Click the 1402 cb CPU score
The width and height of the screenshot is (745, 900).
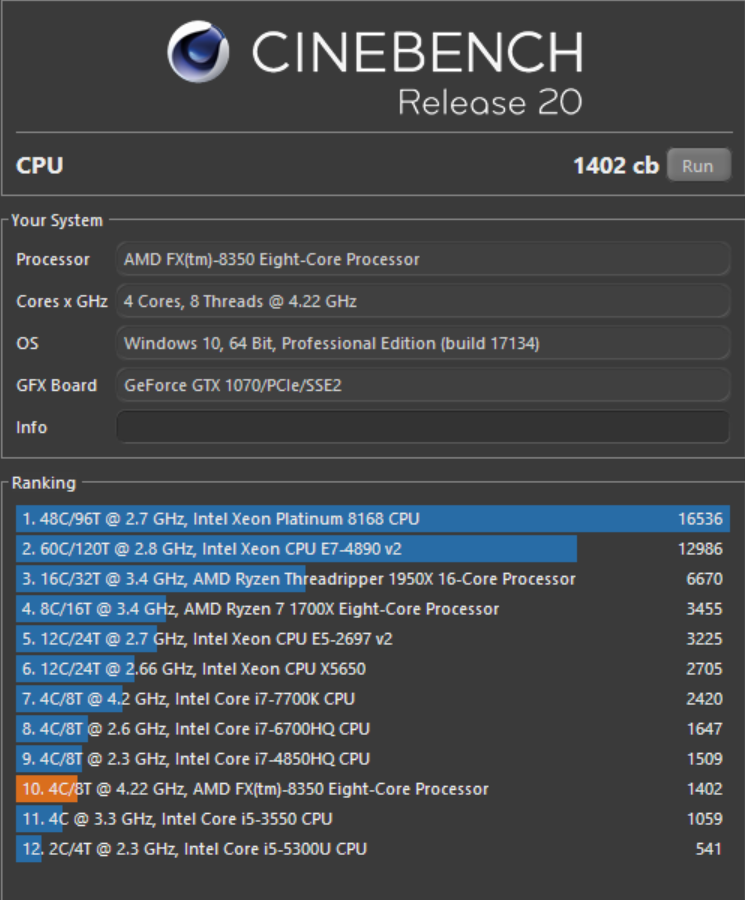point(615,165)
